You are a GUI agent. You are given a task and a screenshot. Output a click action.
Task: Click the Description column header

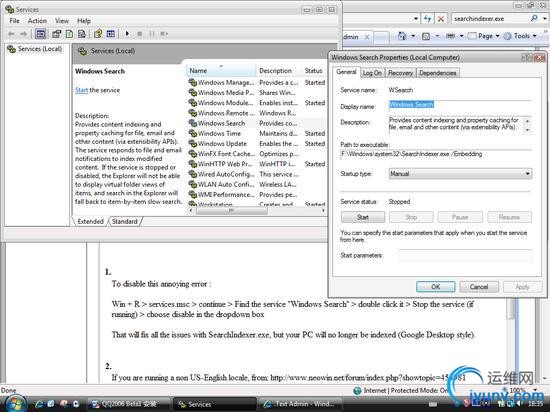pyautogui.click(x=279, y=70)
